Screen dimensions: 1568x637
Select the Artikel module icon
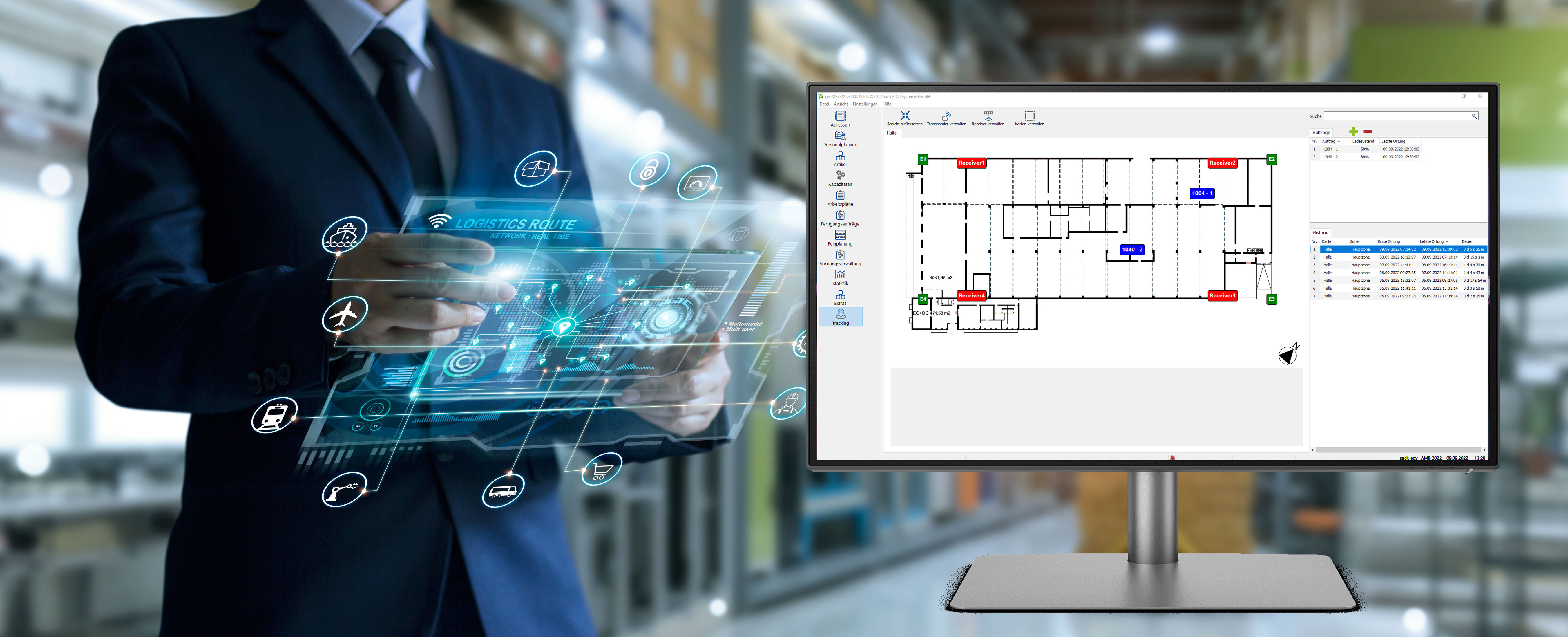click(840, 156)
